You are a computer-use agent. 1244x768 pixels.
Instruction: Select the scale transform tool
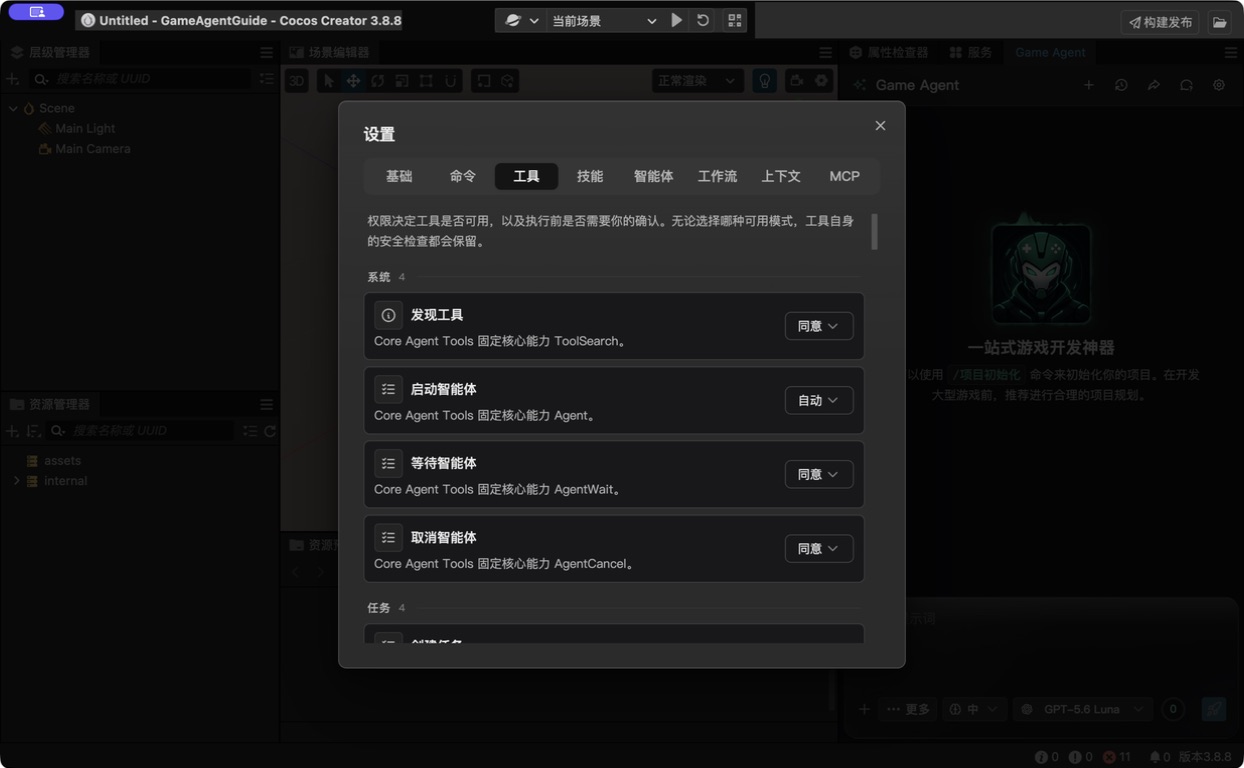(x=402, y=81)
